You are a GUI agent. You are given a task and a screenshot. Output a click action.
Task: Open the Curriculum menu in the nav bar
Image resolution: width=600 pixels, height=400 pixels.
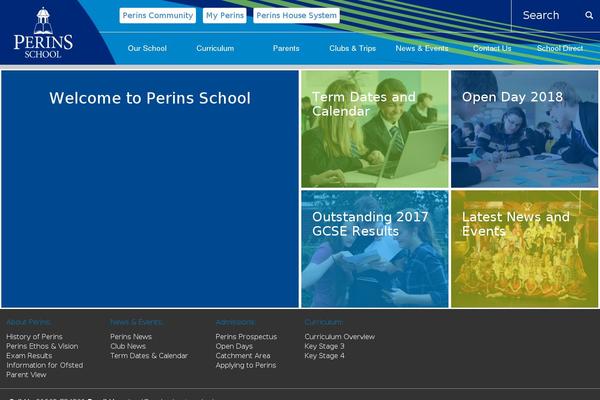(215, 48)
